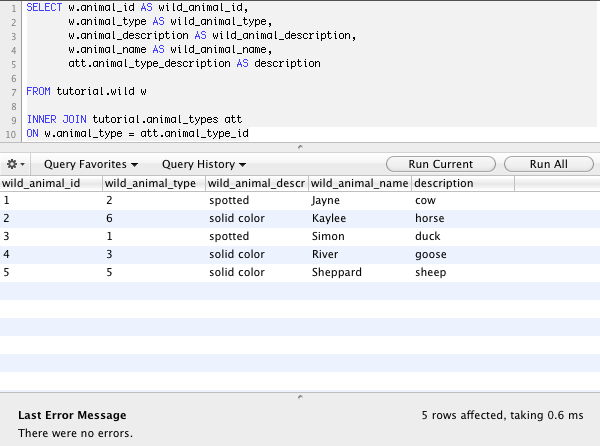
Task: Open the gear actions menu
Action: (15, 164)
